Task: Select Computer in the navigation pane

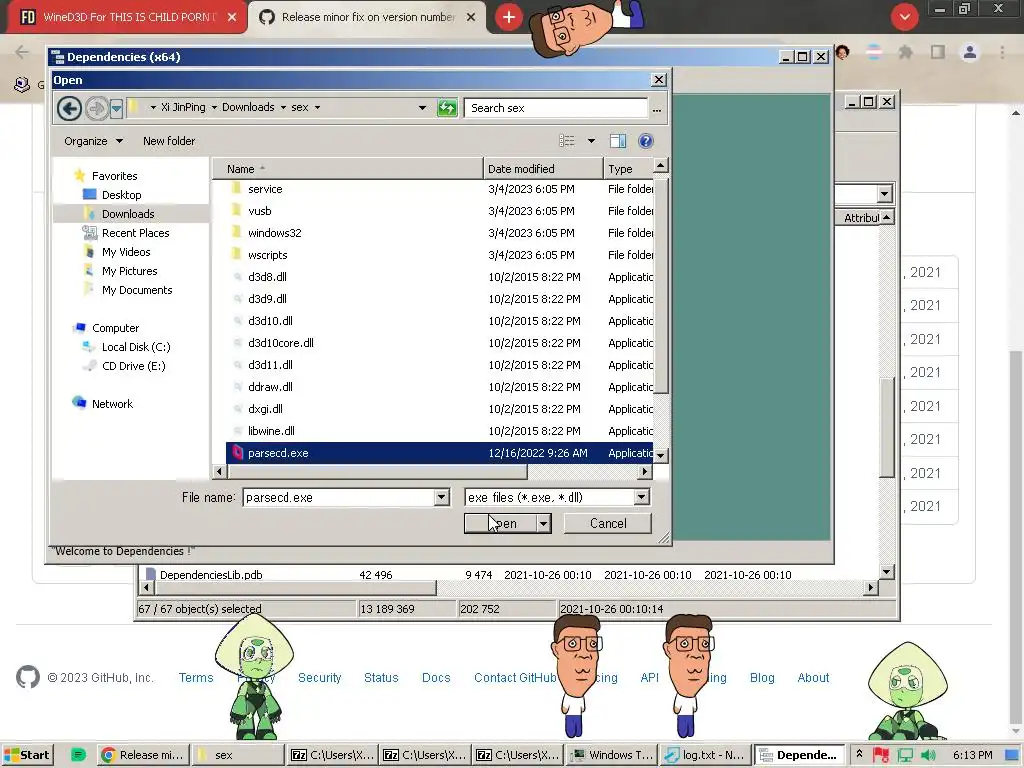Action: click(x=115, y=328)
